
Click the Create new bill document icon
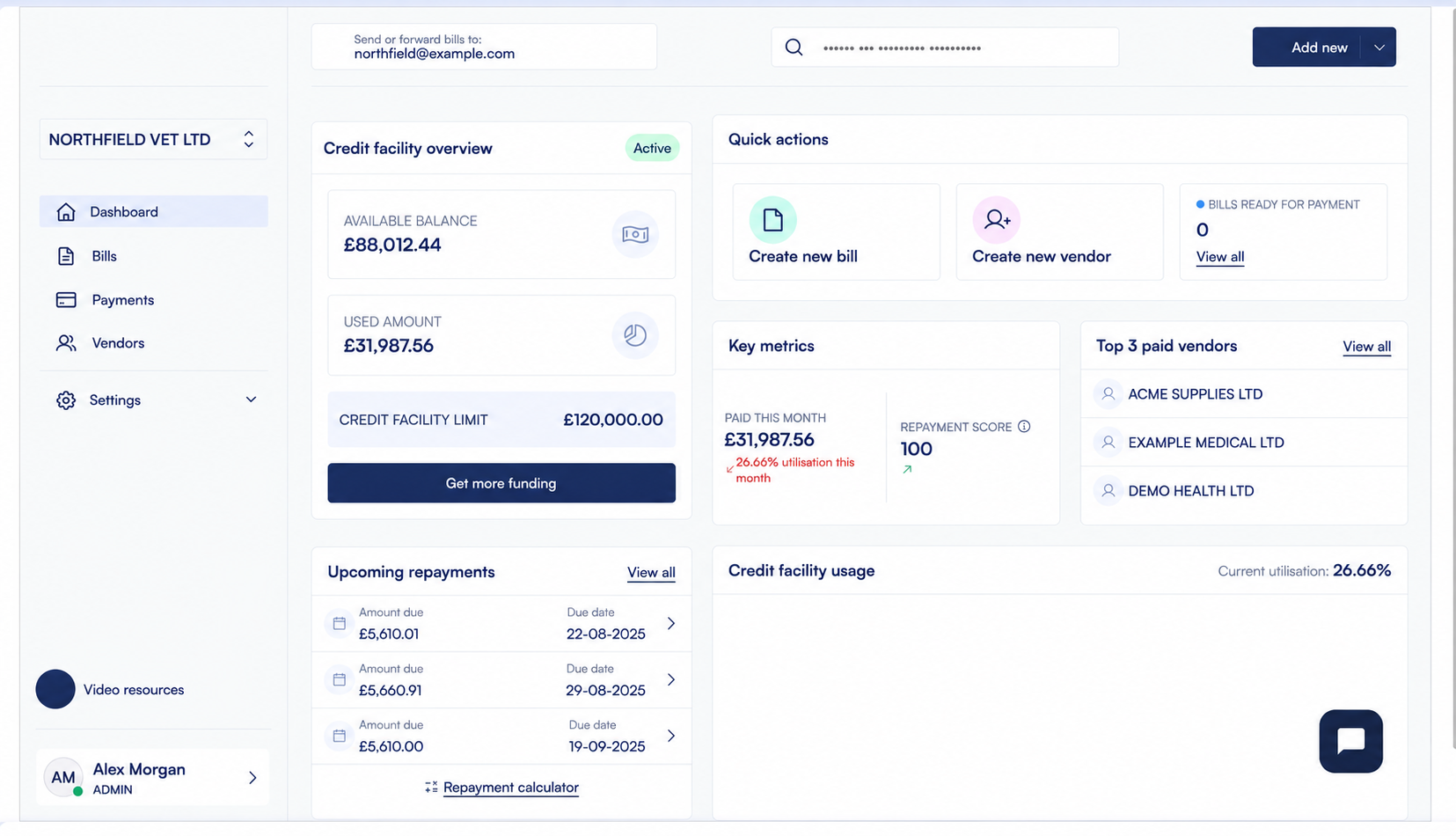point(772,219)
